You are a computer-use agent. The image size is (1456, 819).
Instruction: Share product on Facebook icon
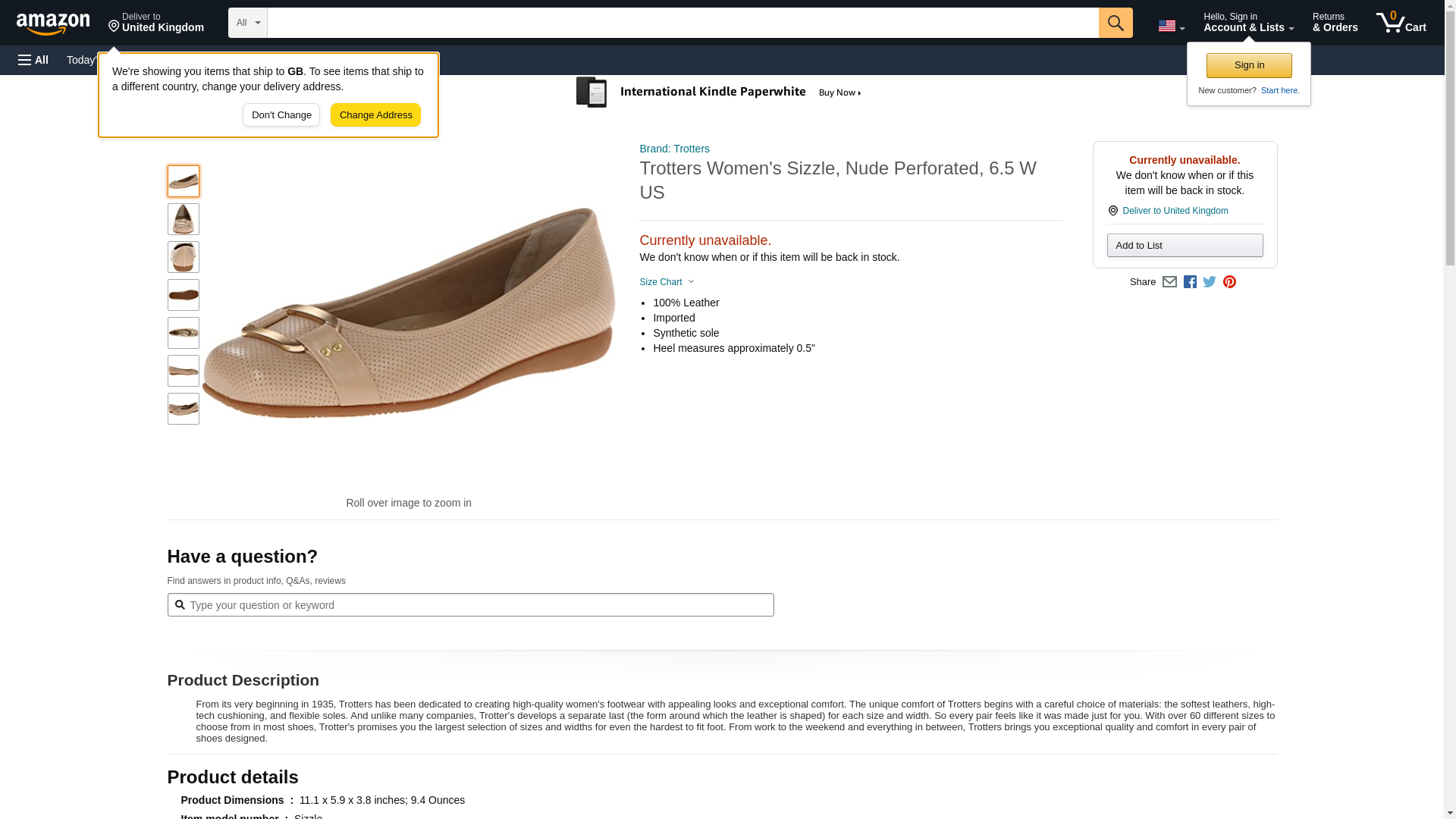1190,282
